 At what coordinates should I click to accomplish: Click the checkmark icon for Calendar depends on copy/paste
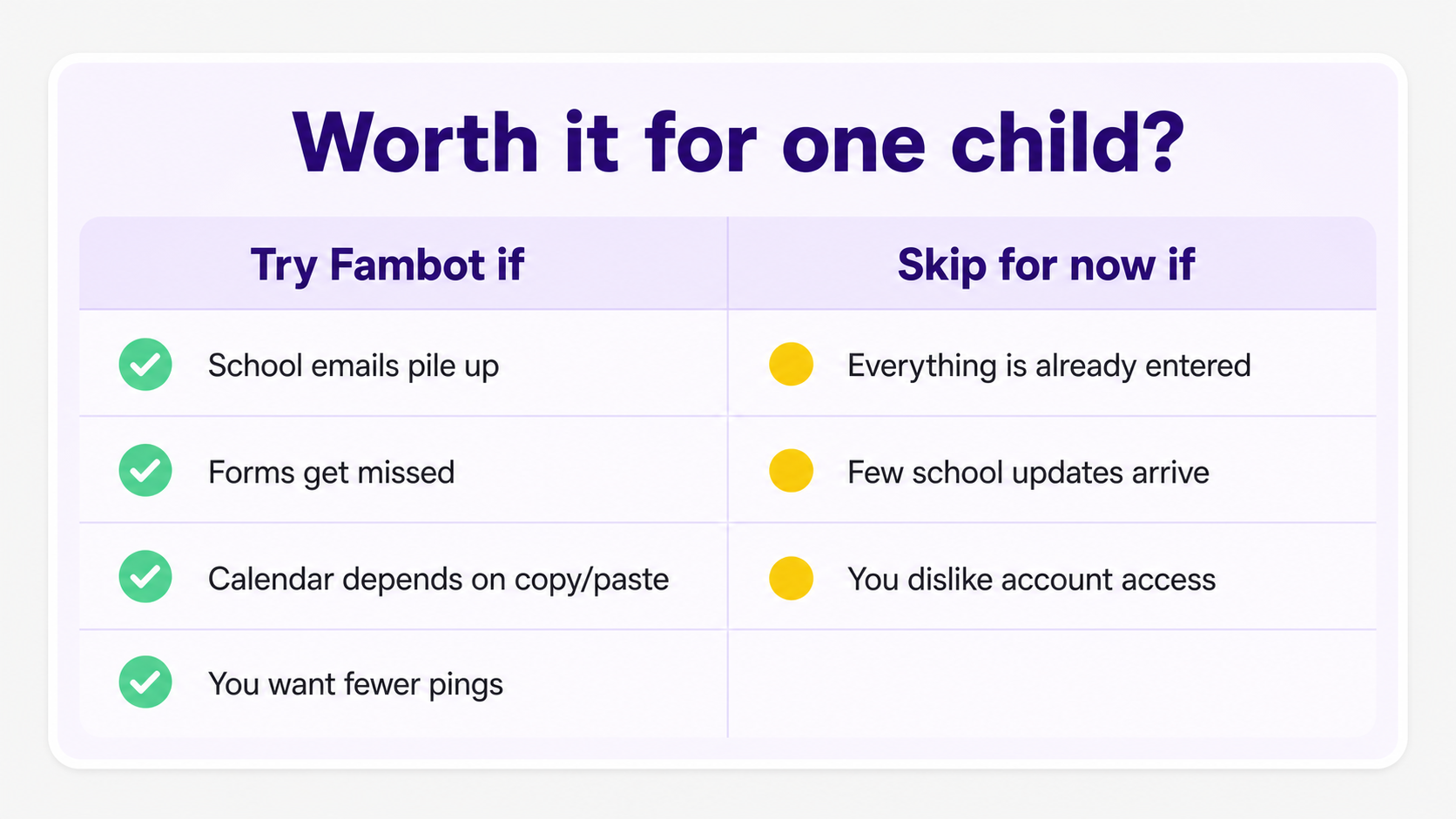pos(145,576)
